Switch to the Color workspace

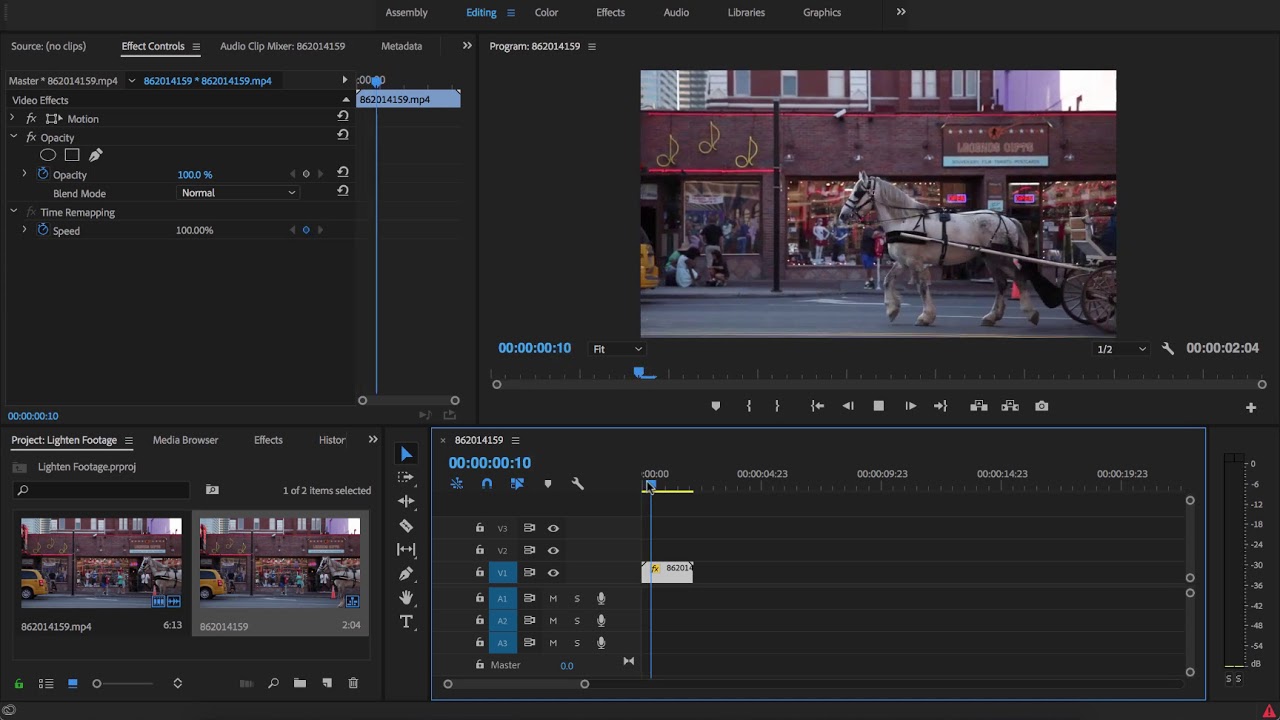click(x=546, y=12)
